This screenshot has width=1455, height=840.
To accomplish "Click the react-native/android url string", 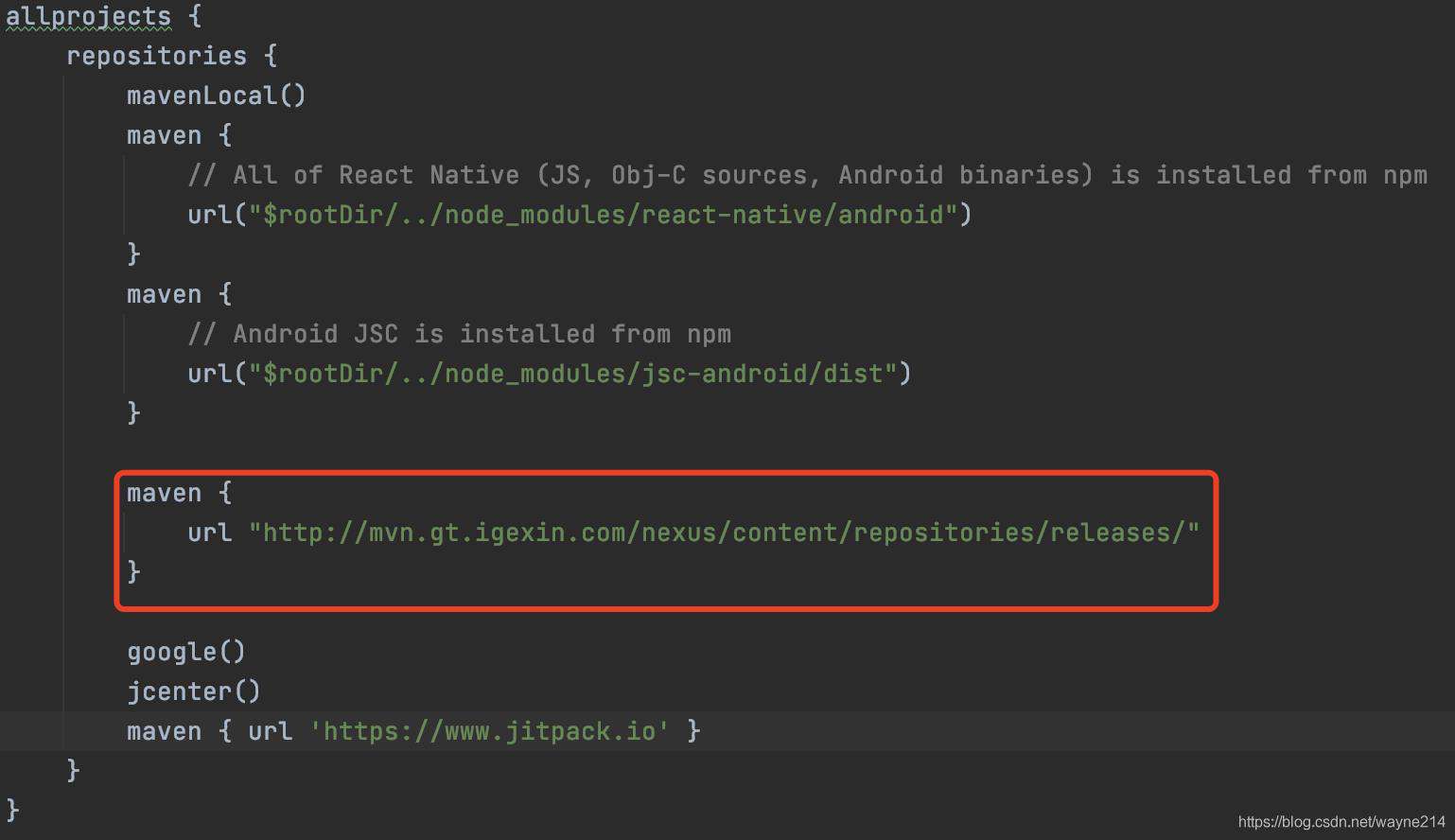I will pyautogui.click(x=604, y=215).
